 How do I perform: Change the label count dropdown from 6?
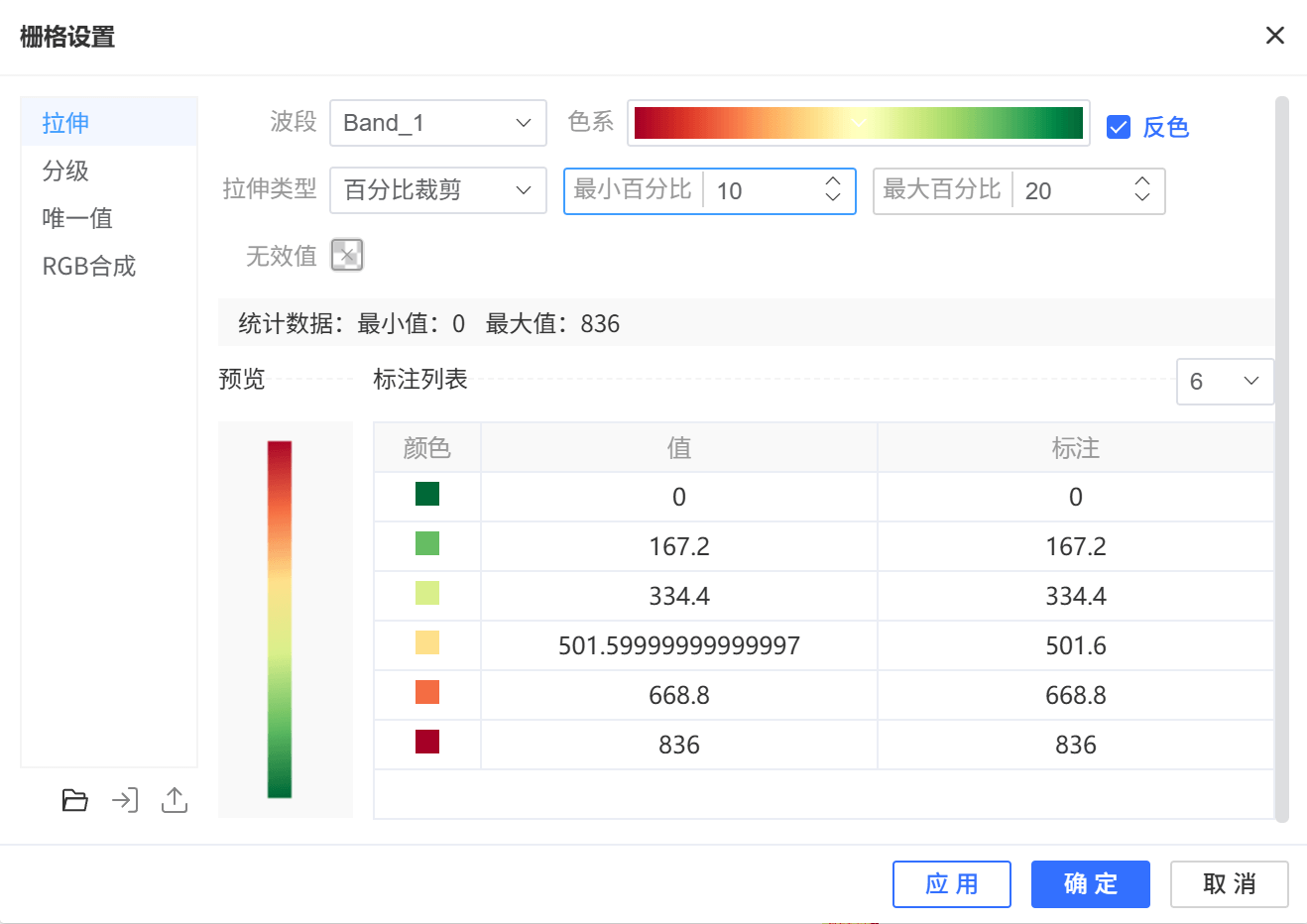coord(1225,381)
